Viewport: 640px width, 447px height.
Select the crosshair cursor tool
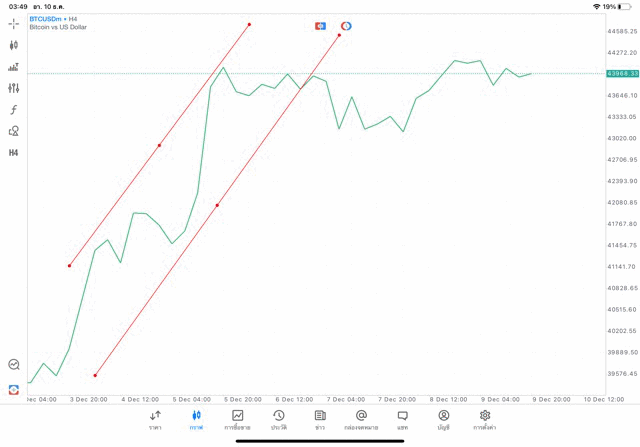coord(14,23)
